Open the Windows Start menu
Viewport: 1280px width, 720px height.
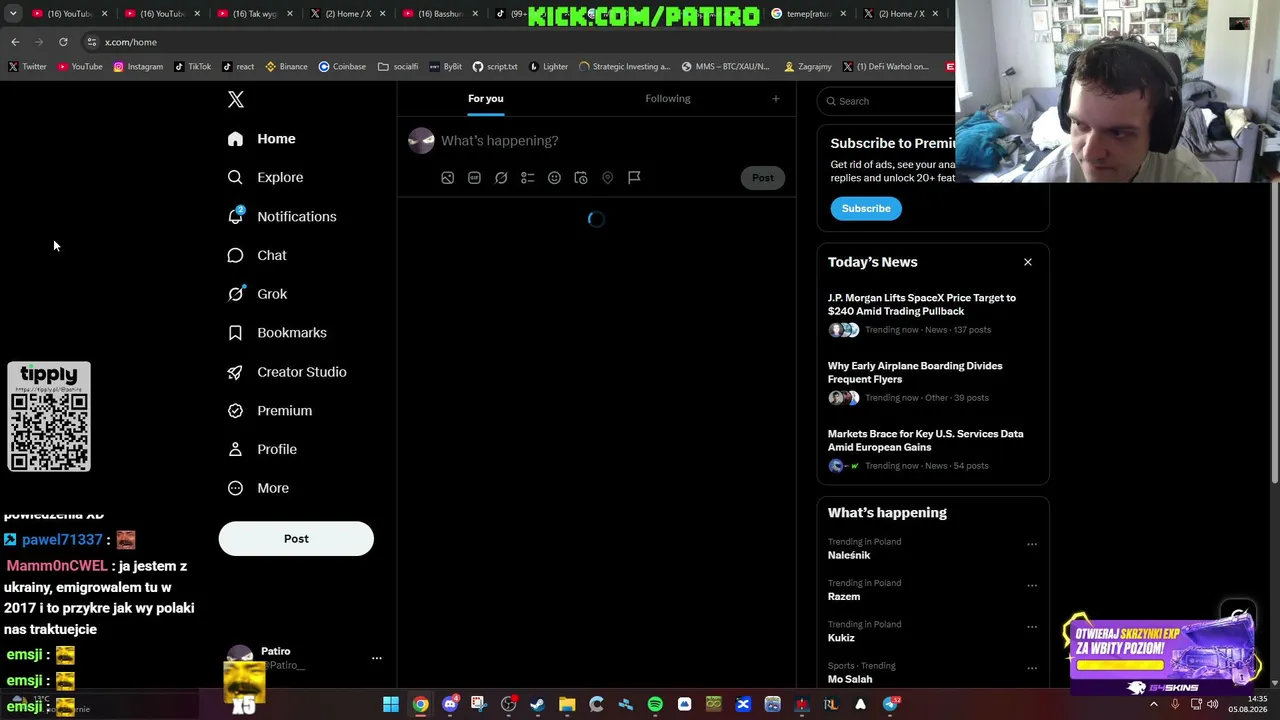[391, 705]
